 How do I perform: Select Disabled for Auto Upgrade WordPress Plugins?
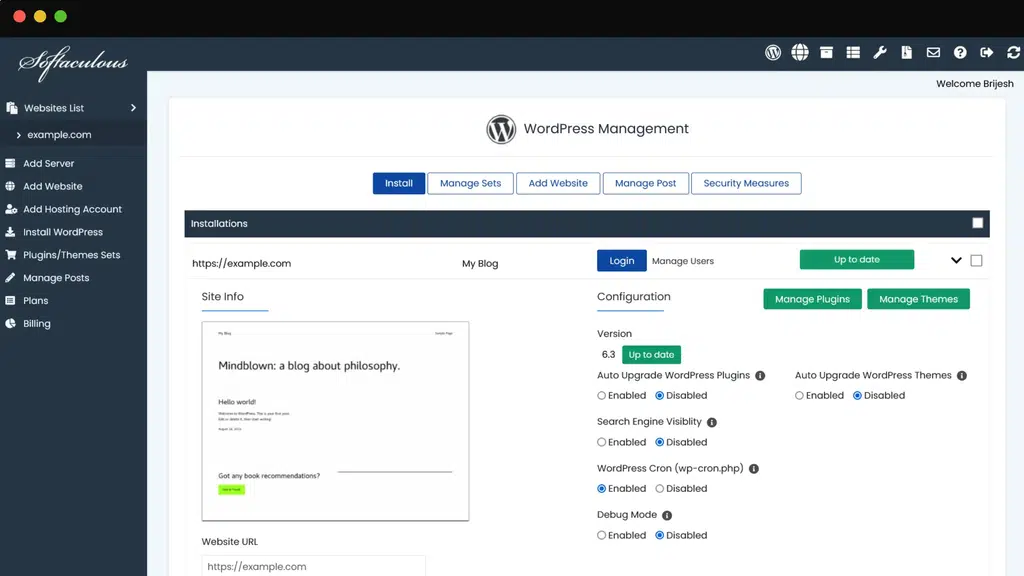click(660, 396)
